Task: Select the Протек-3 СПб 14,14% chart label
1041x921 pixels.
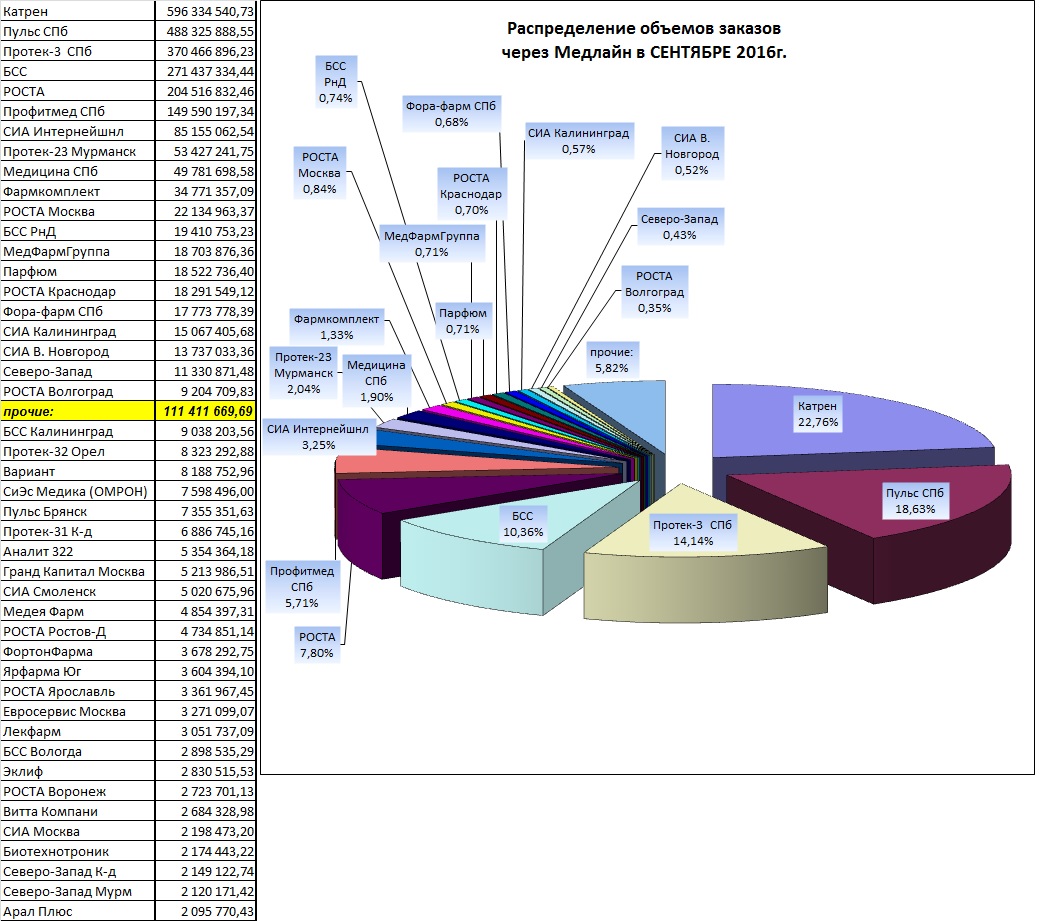Action: tap(692, 533)
